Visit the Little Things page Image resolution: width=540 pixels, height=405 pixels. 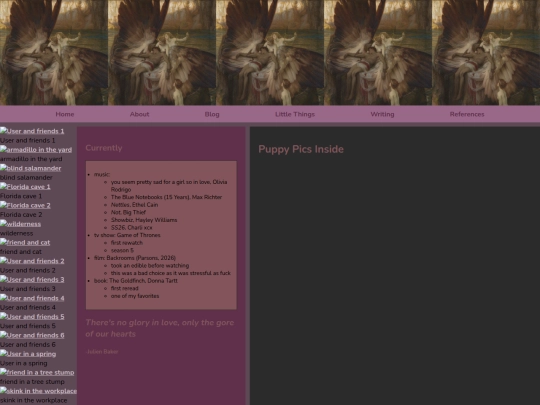click(295, 114)
